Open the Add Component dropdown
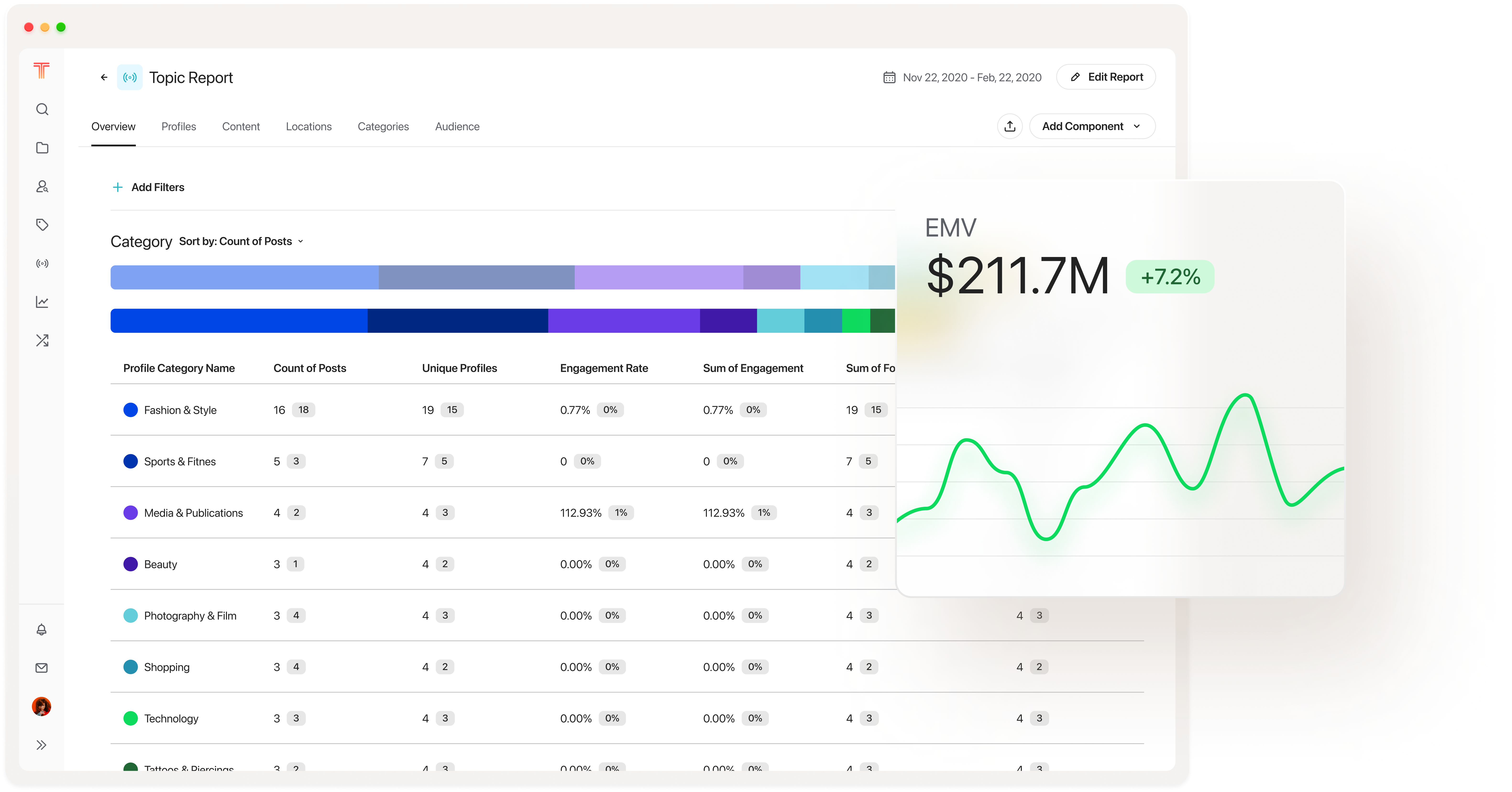Viewport: 1512px width, 792px height. (x=1092, y=126)
